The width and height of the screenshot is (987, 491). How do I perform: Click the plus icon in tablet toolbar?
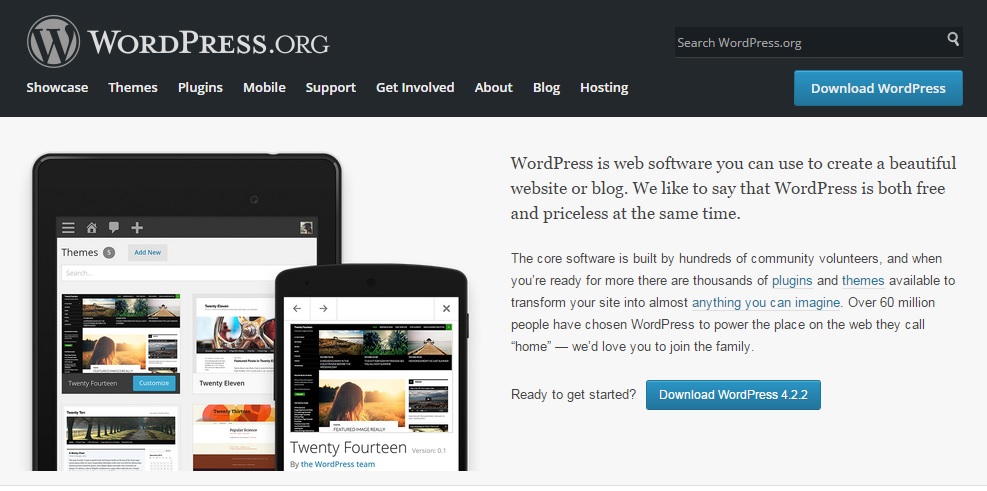[x=137, y=228]
